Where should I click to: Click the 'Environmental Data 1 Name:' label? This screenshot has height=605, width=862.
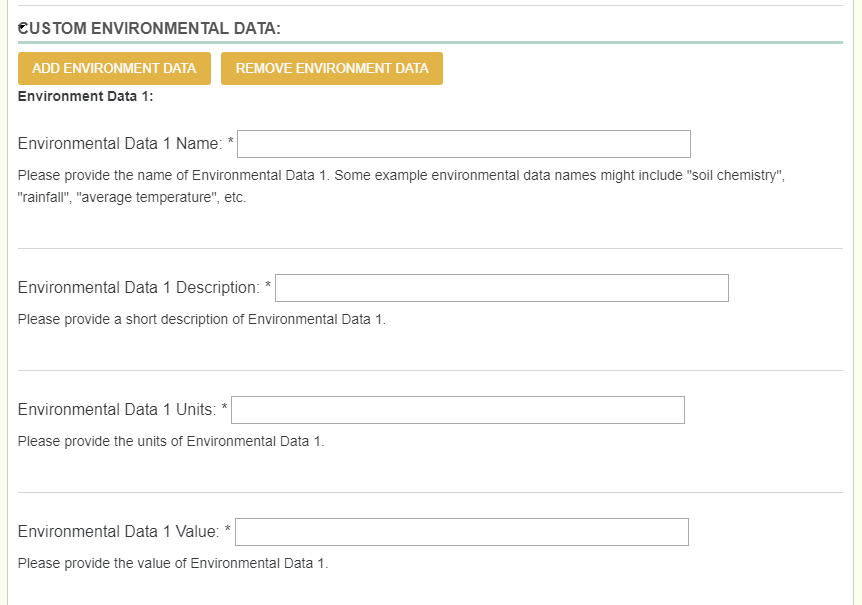tap(120, 144)
